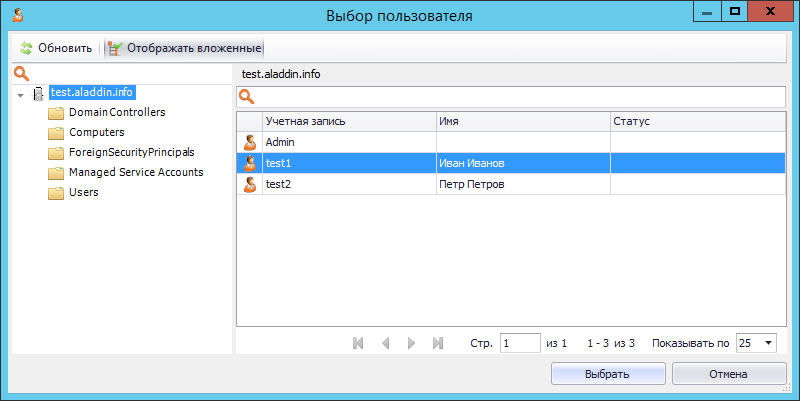Image resolution: width=800 pixels, height=401 pixels.
Task: Select the Admin account row
Action: pos(511,142)
